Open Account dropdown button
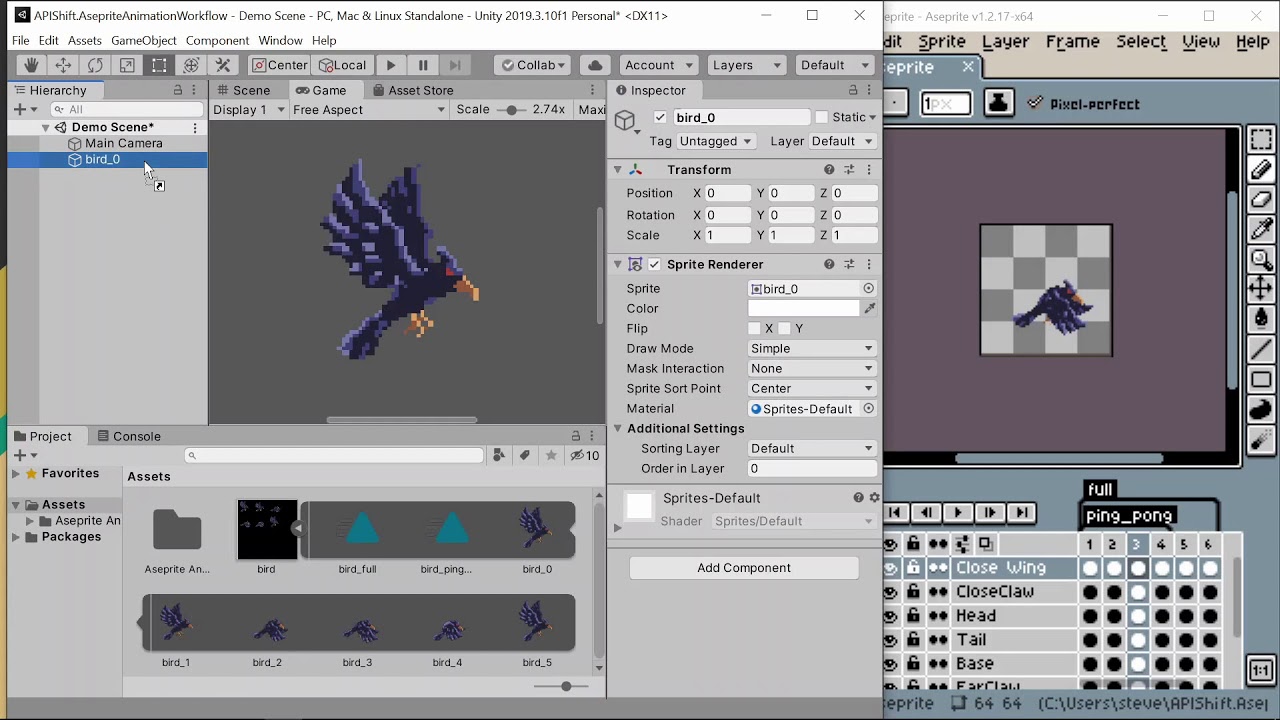This screenshot has width=1280, height=720. 658,65
